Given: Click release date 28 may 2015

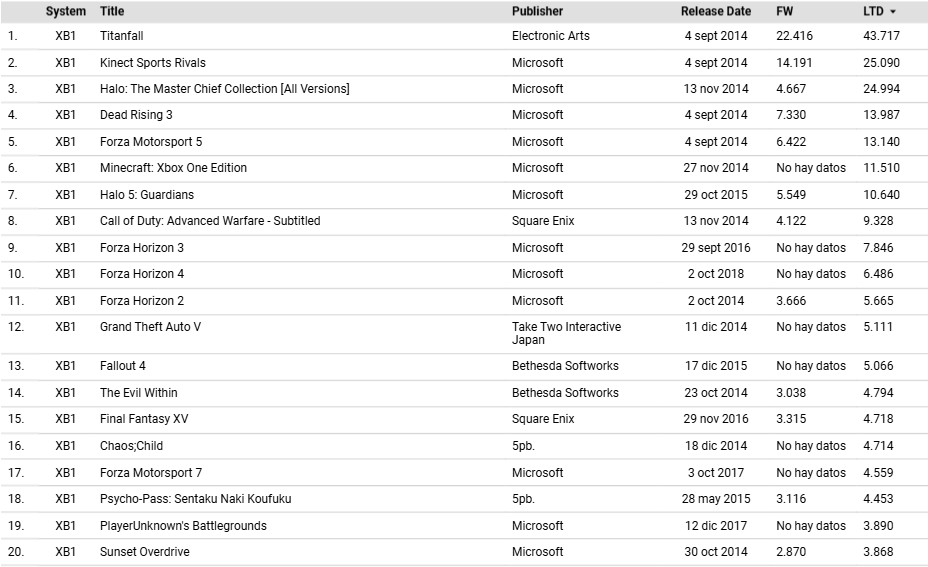Looking at the screenshot, I should click(x=716, y=499).
